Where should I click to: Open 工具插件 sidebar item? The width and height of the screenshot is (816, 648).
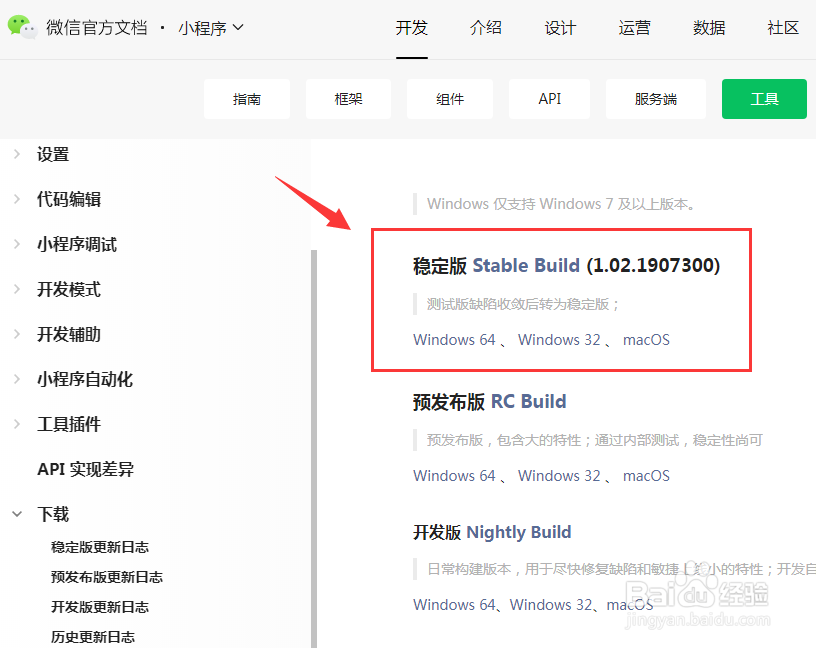pyautogui.click(x=69, y=424)
